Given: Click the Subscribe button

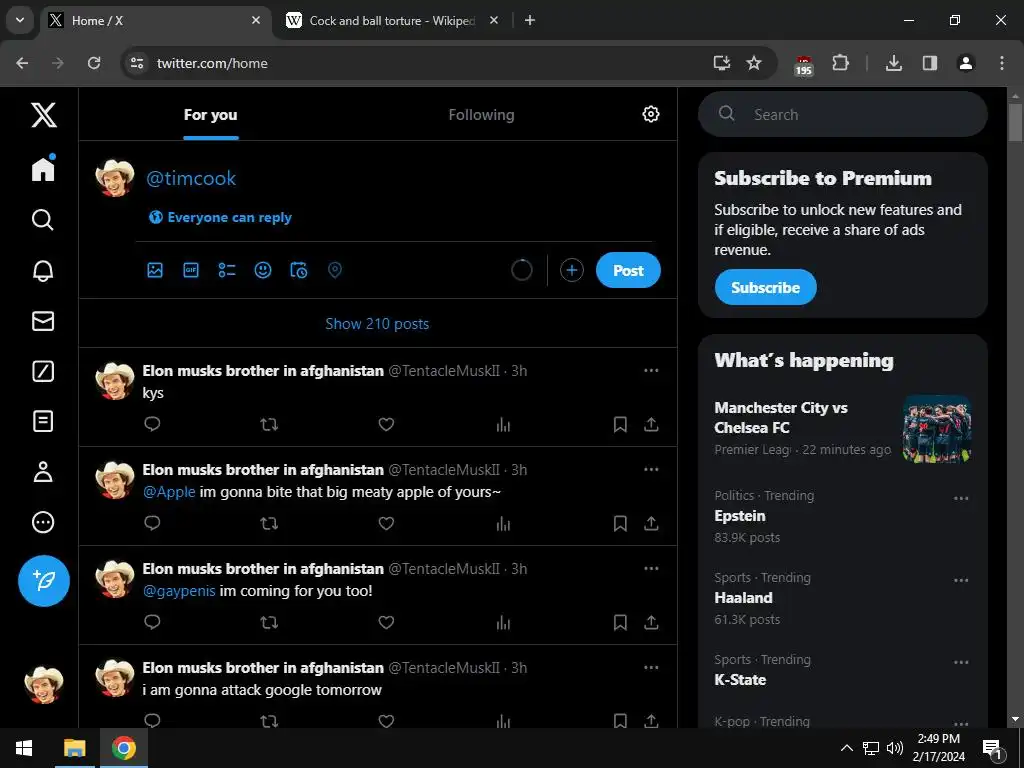Looking at the screenshot, I should pos(765,287).
